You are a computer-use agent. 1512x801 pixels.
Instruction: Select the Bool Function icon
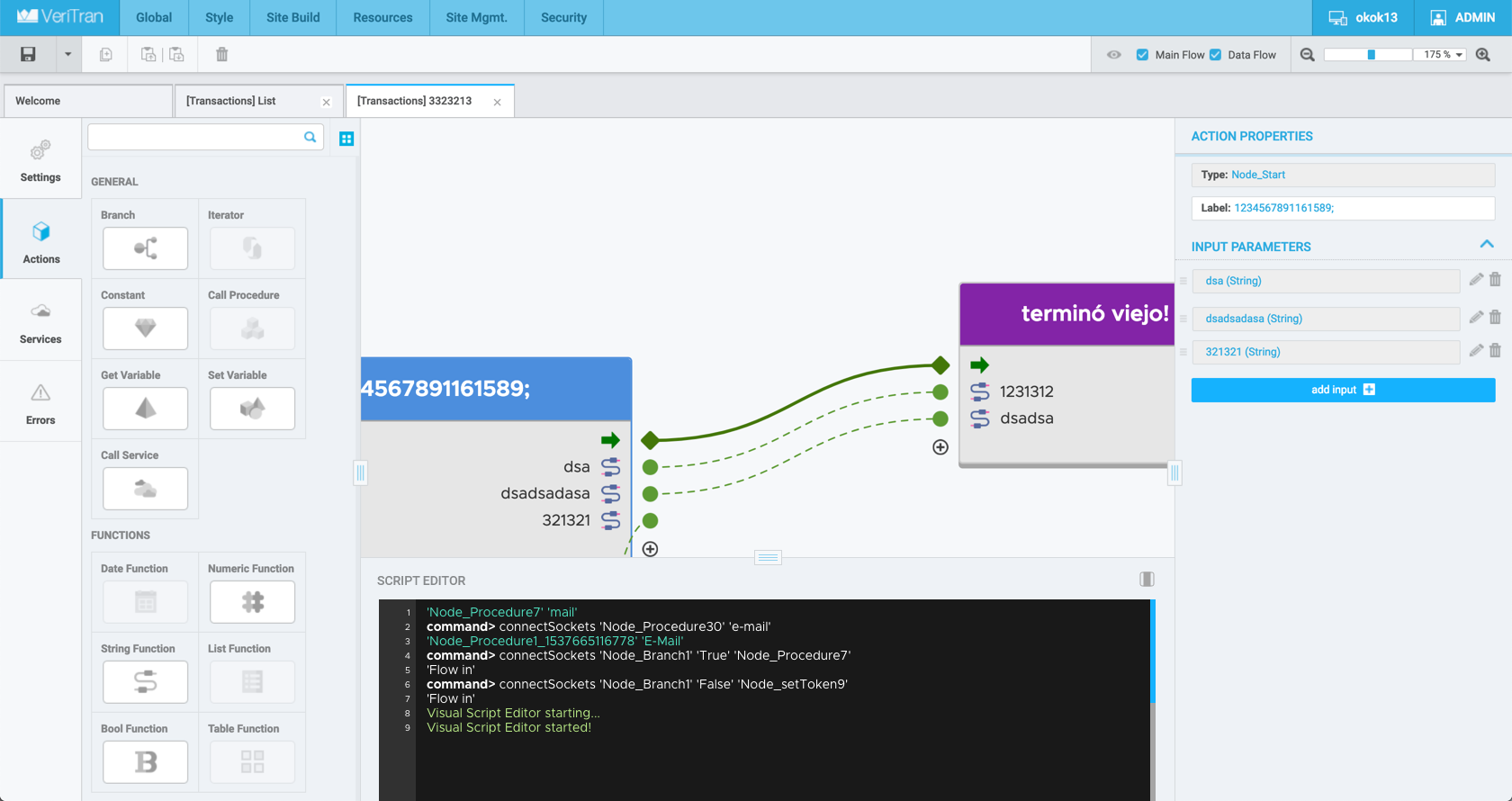click(x=145, y=762)
